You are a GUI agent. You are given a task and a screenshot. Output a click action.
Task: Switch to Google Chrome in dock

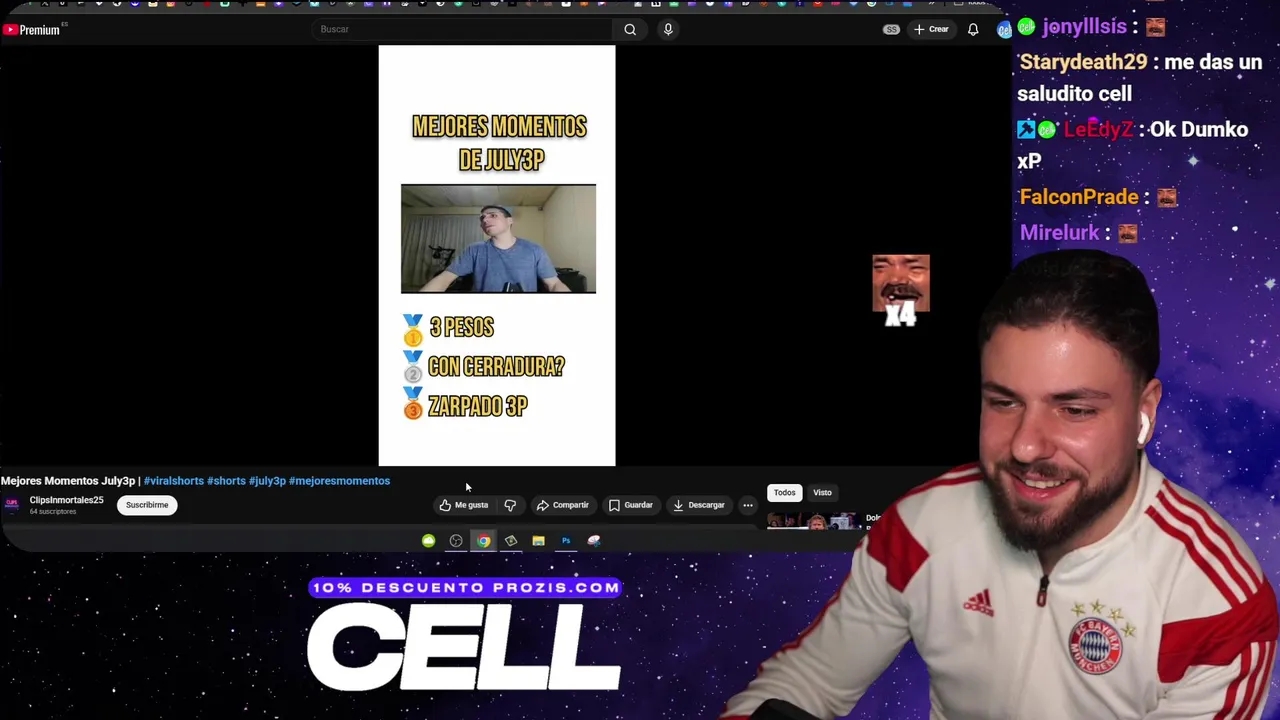point(484,541)
